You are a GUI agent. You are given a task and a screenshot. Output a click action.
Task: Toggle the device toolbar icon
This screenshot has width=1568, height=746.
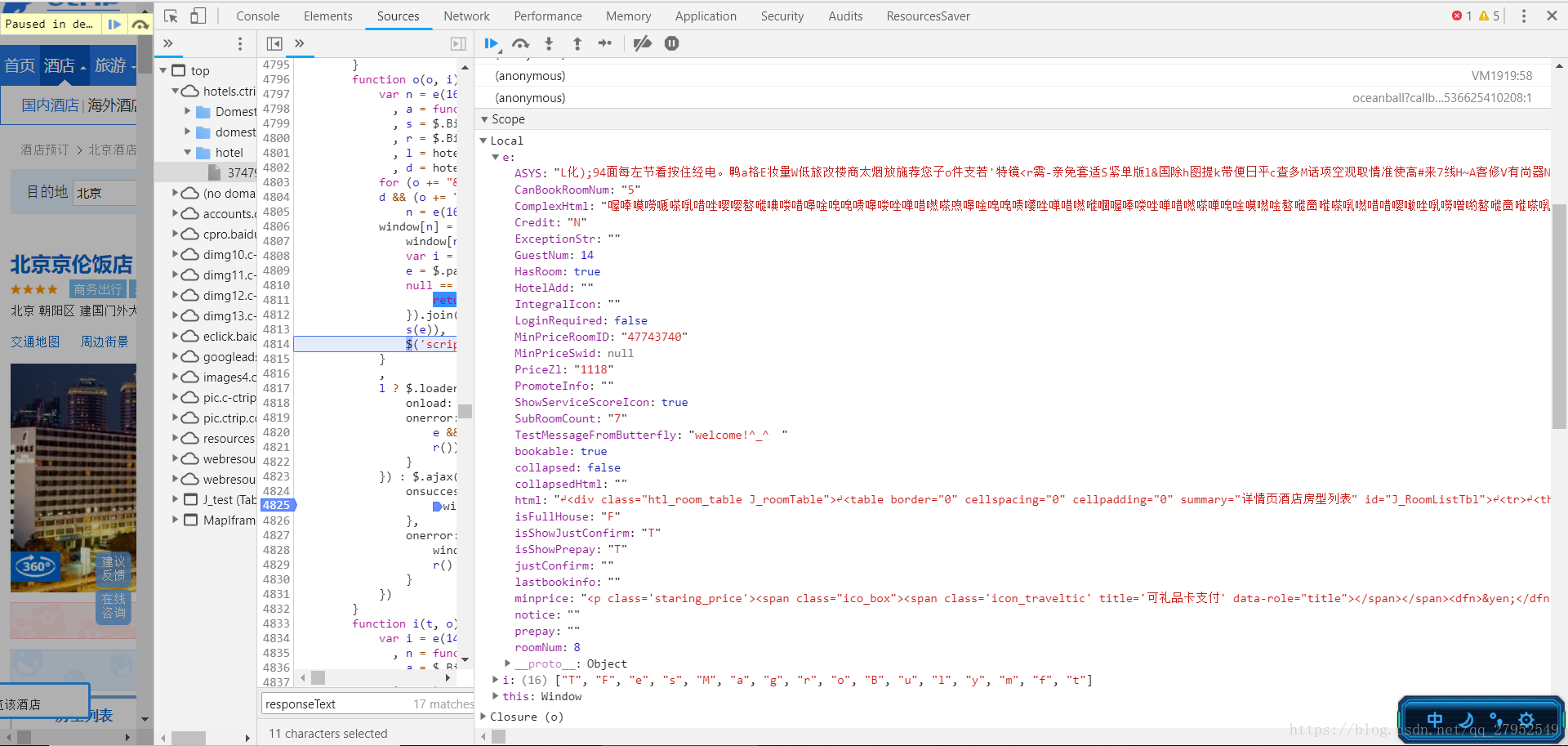point(198,16)
